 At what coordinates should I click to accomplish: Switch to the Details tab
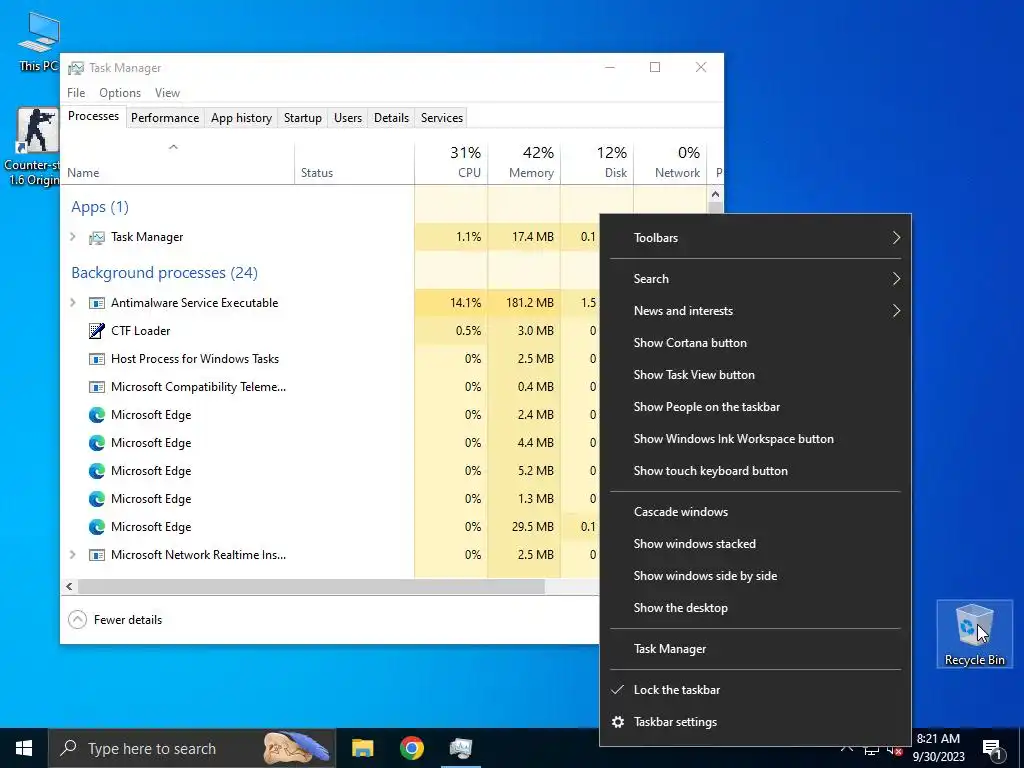(391, 118)
